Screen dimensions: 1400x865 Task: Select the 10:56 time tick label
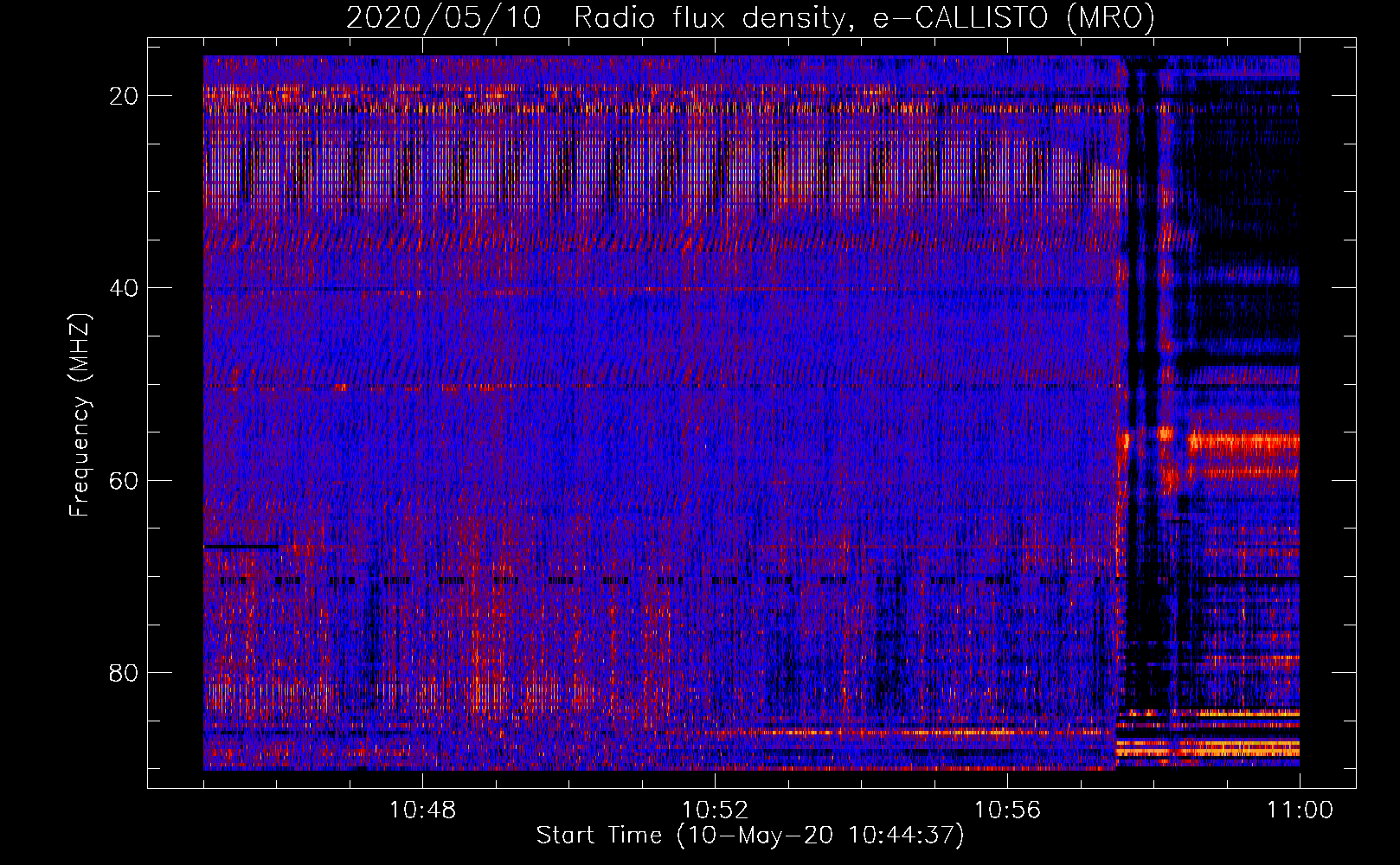1007,811
